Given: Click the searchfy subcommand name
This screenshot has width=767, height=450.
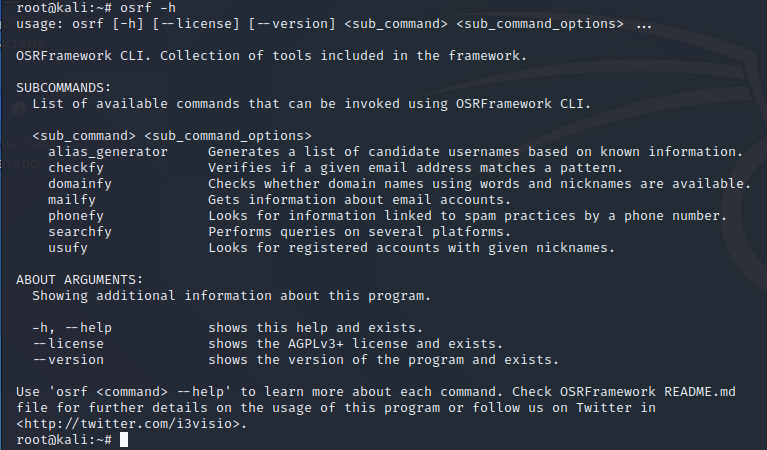Looking at the screenshot, I should tap(80, 232).
